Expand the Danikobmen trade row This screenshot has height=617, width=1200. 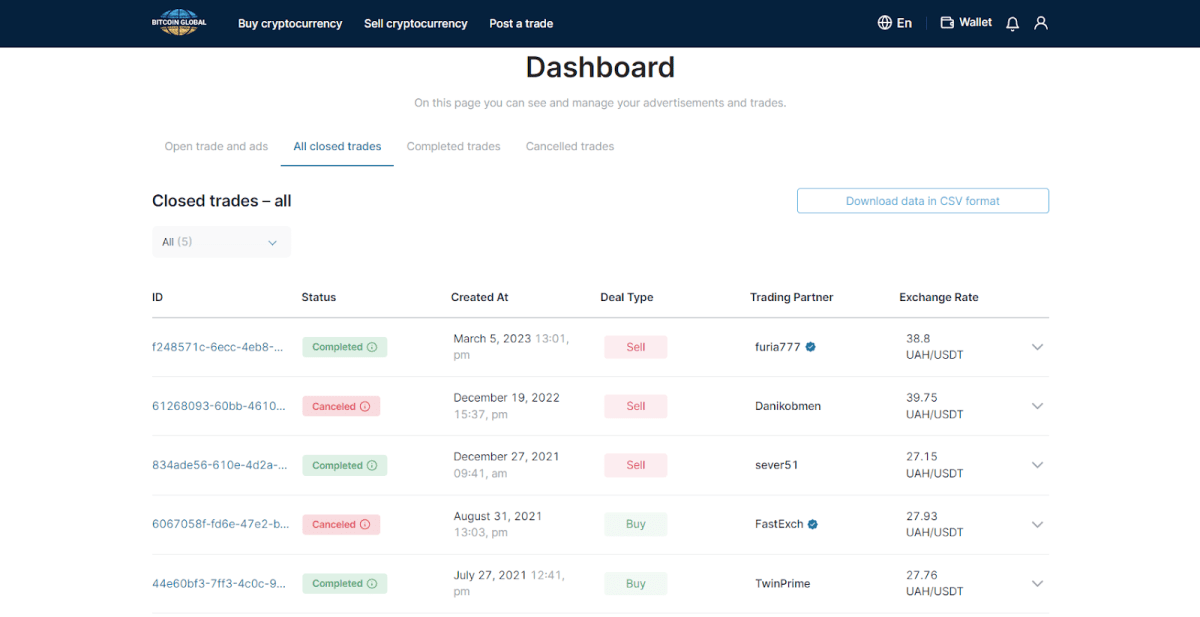(x=1037, y=406)
